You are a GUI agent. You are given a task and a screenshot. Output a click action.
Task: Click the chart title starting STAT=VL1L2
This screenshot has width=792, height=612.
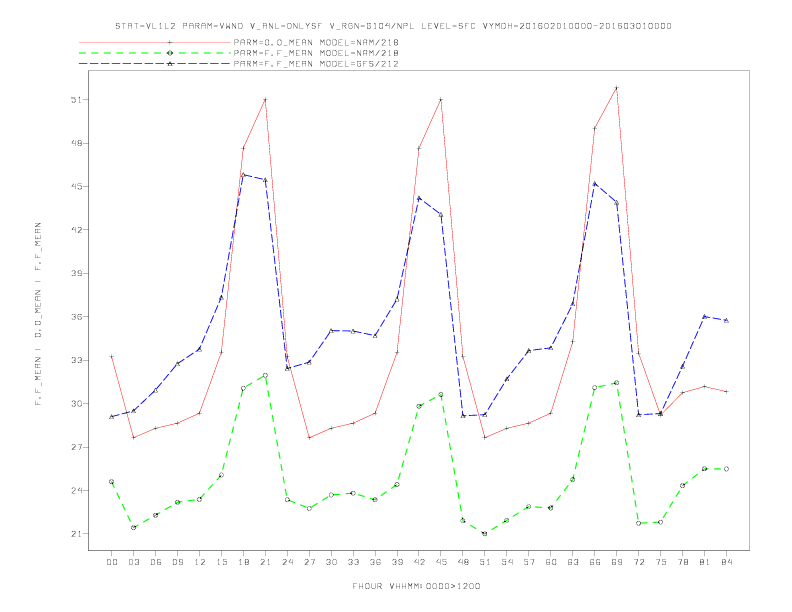(x=393, y=26)
